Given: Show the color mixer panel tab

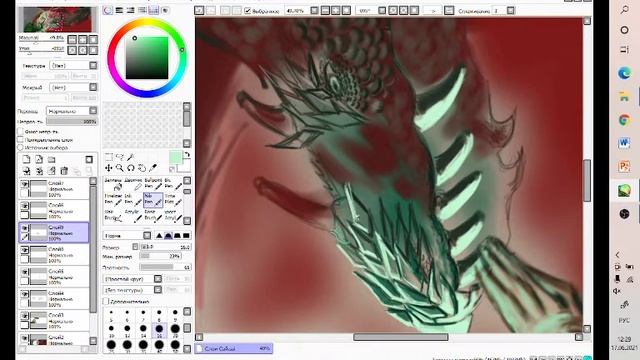Looking at the screenshot, I should [142, 11].
